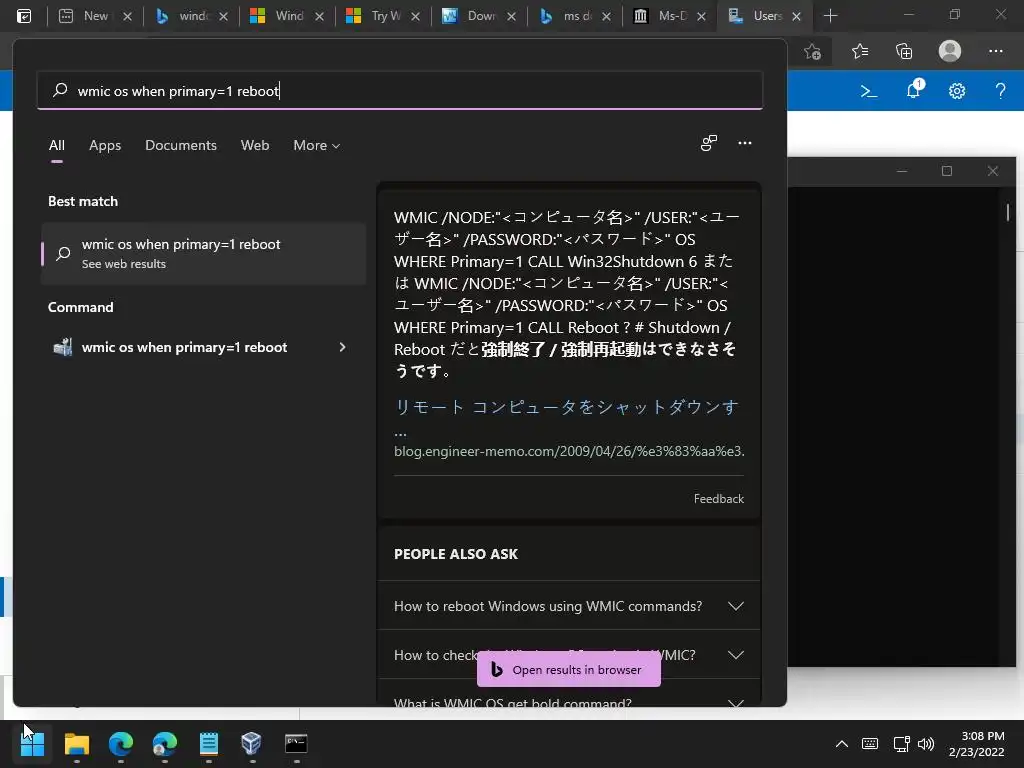
Task: Click the search box magnifier icon
Action: click(x=60, y=90)
